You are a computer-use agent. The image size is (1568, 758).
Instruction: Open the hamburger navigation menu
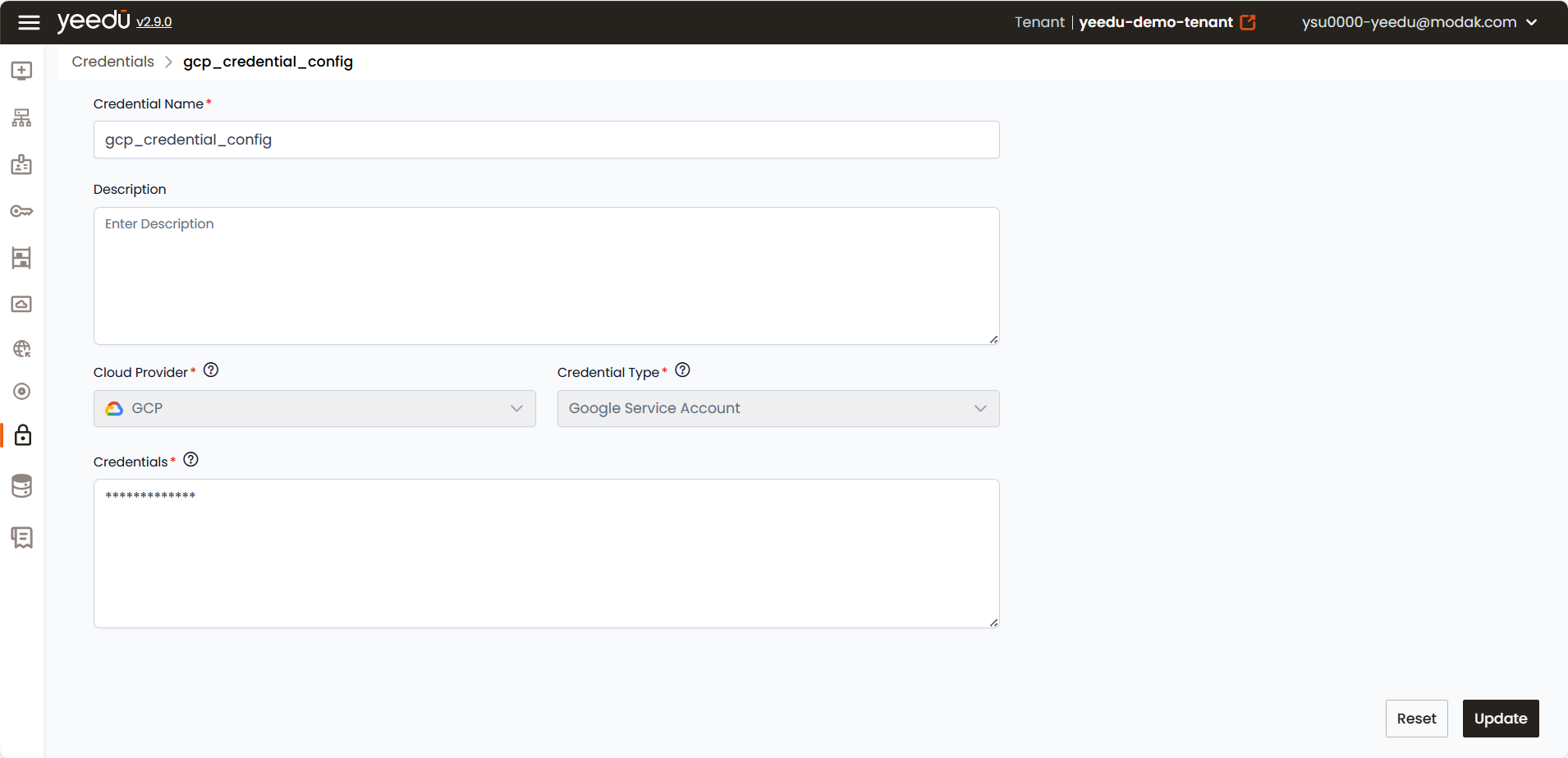(29, 22)
